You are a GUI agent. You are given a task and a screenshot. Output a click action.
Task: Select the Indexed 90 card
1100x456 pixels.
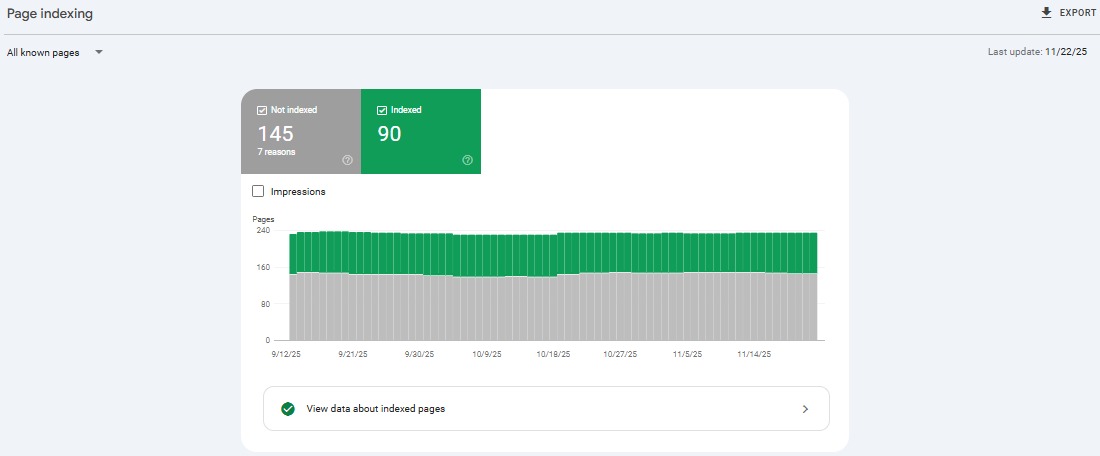click(x=421, y=131)
